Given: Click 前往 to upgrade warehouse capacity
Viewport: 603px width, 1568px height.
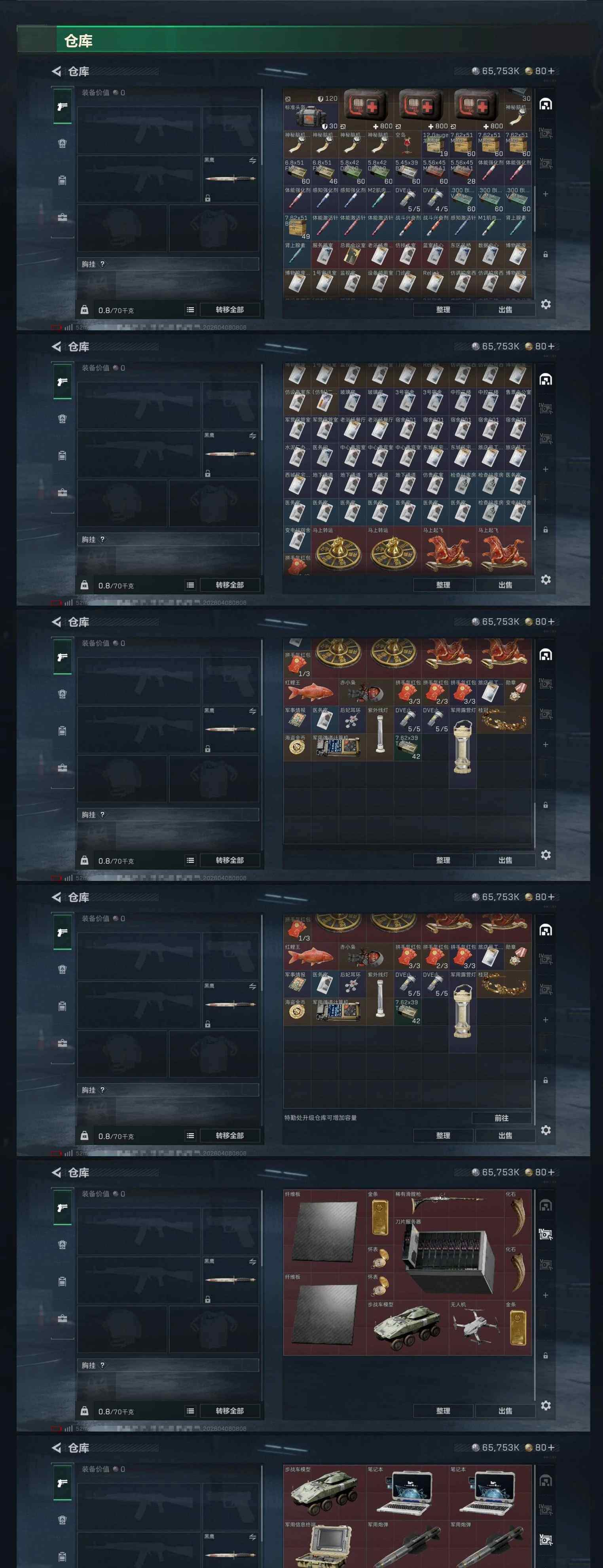Looking at the screenshot, I should [x=501, y=1117].
